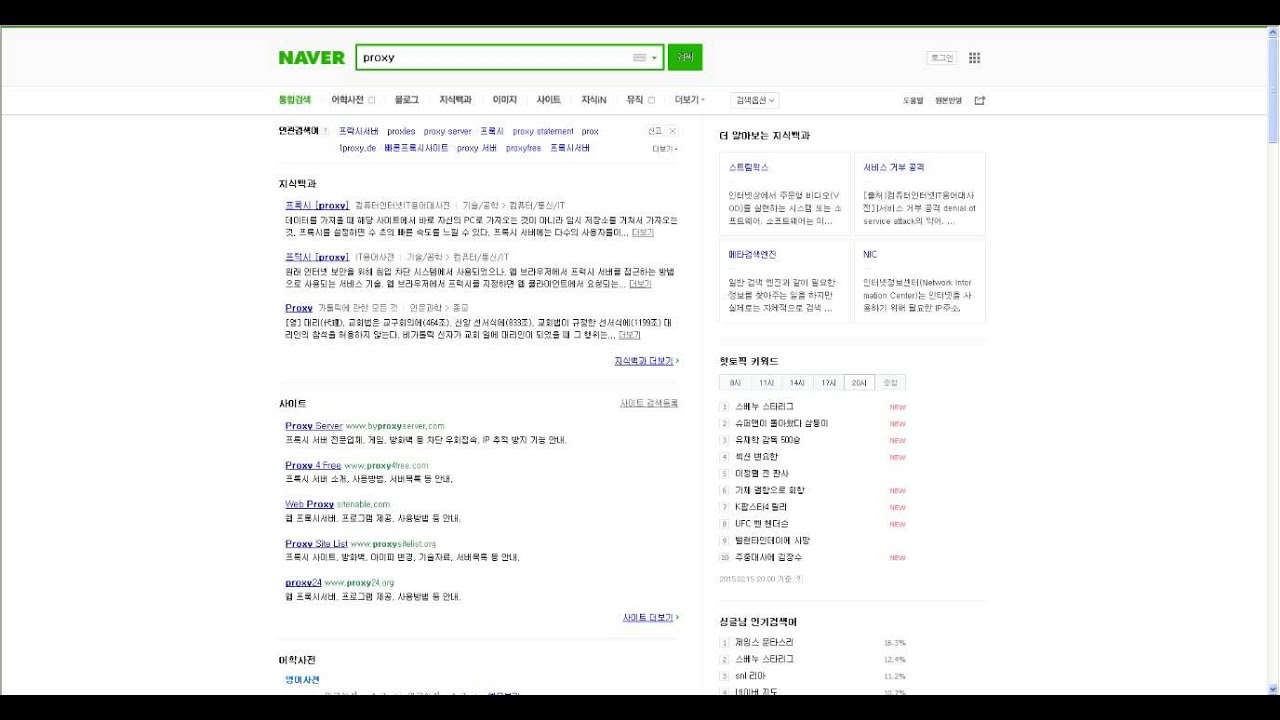Click related search term 'fproxy.de'
1280x720 pixels.
357,148
